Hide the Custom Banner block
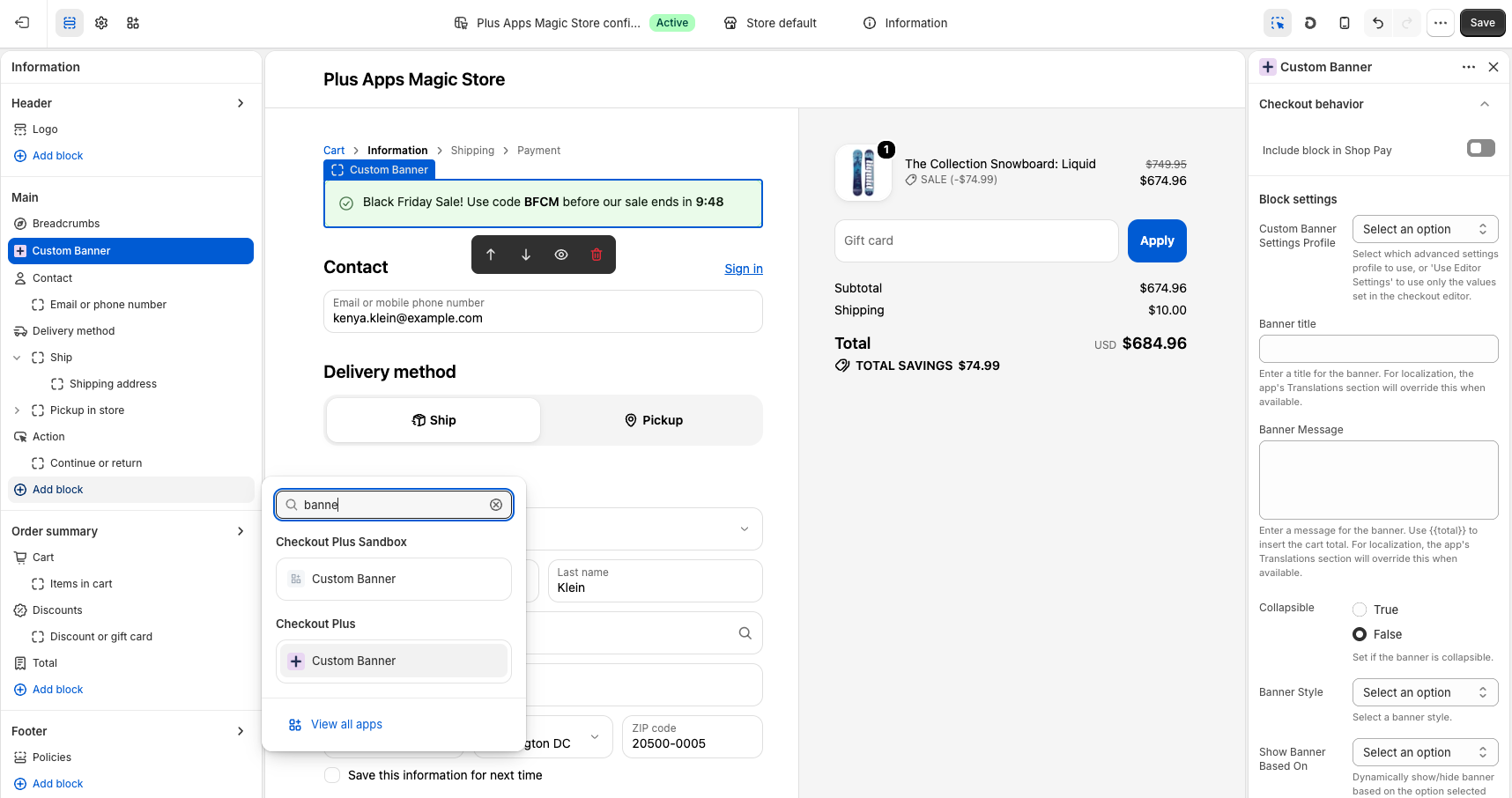The width and height of the screenshot is (1512, 798). [x=561, y=255]
